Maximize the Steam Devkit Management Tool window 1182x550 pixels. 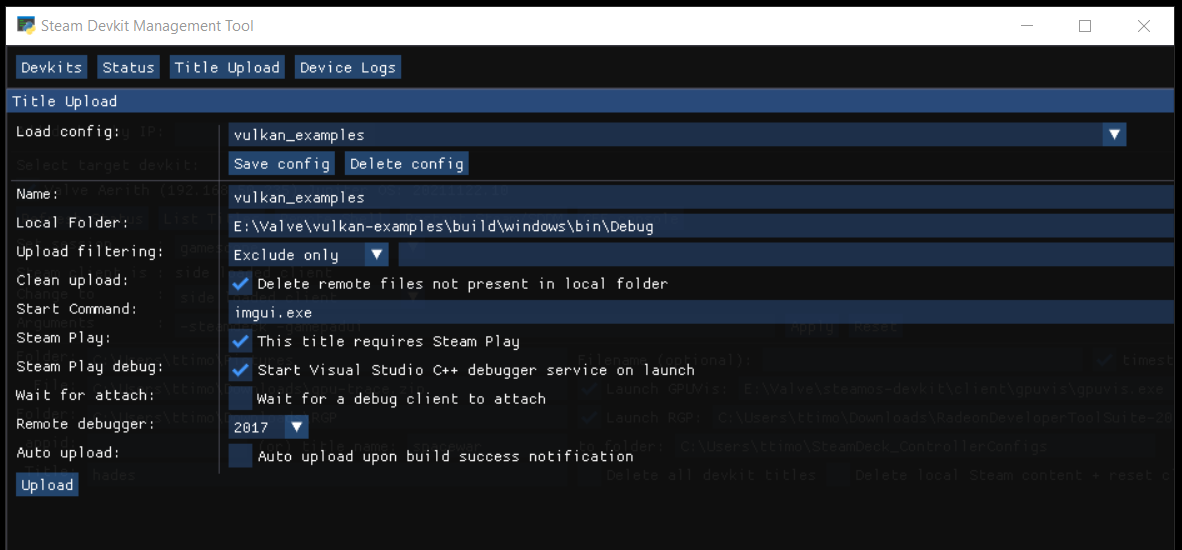coord(1085,26)
